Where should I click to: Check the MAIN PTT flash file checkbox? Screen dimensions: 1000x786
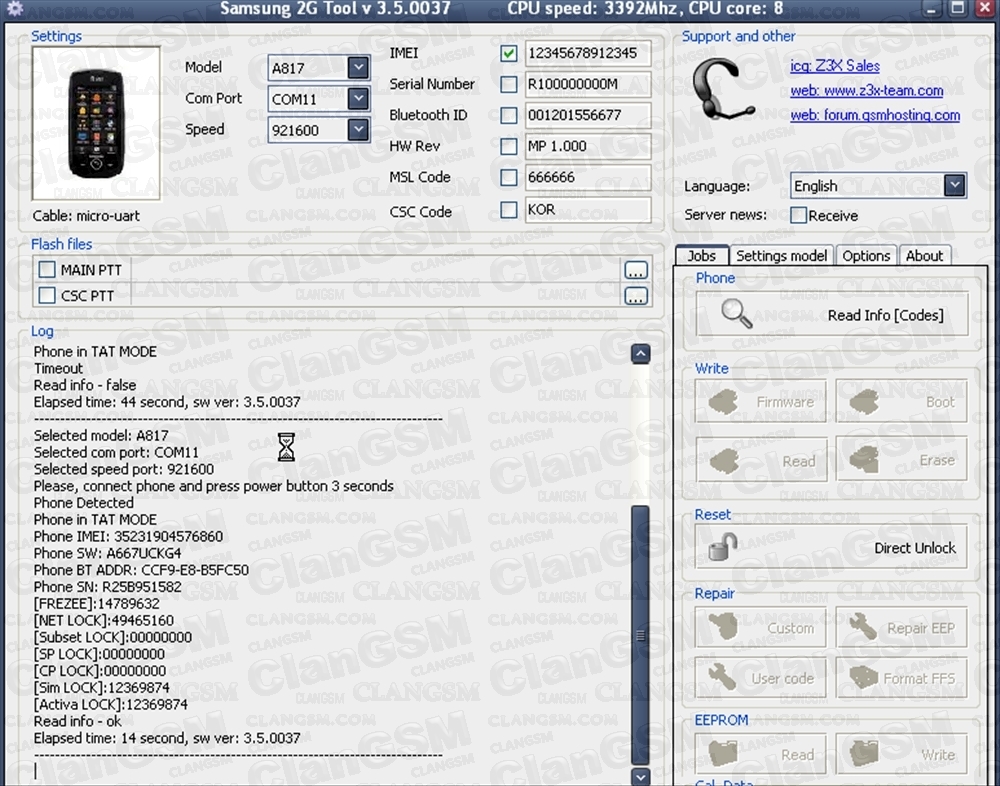(47, 270)
